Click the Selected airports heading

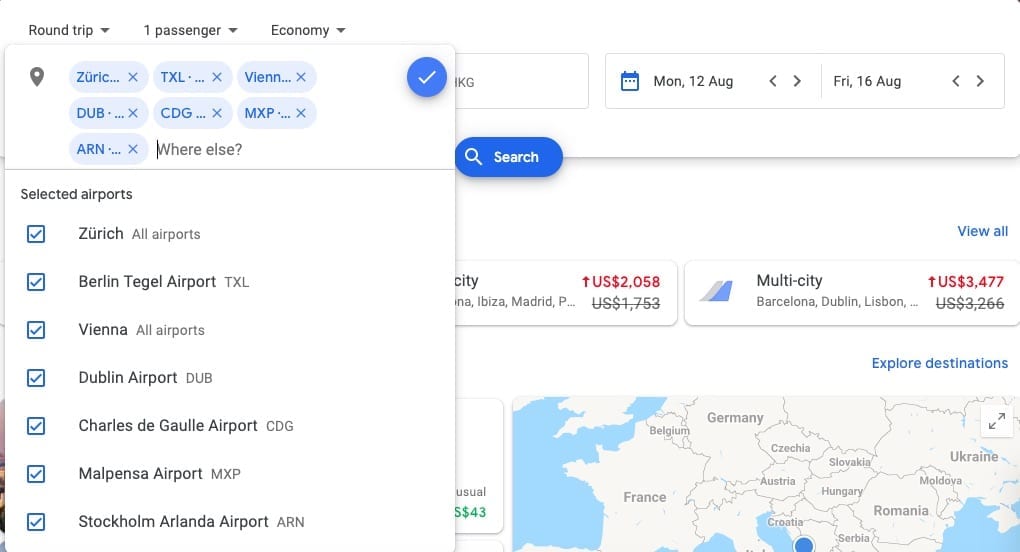click(76, 194)
